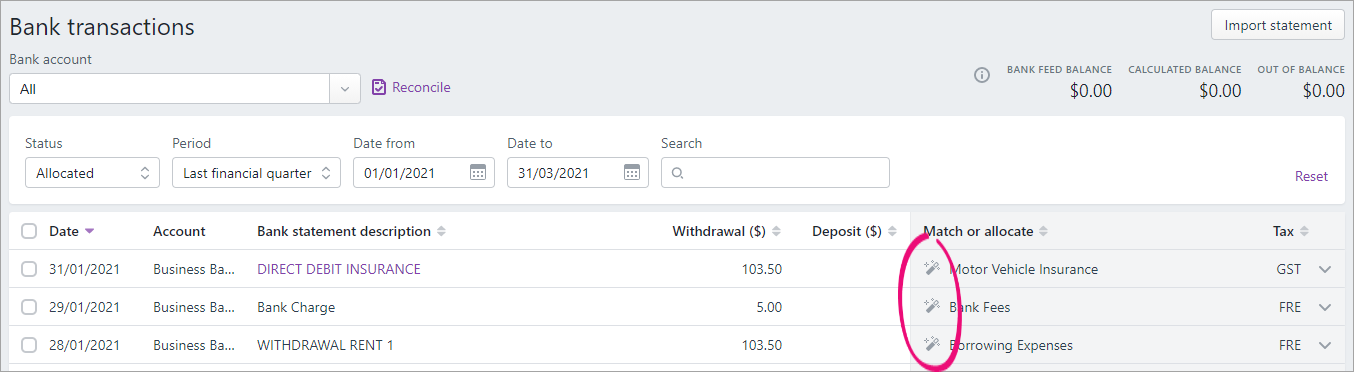Open the Period Last financial quarter dropdown
The image size is (1354, 372).
click(256, 173)
